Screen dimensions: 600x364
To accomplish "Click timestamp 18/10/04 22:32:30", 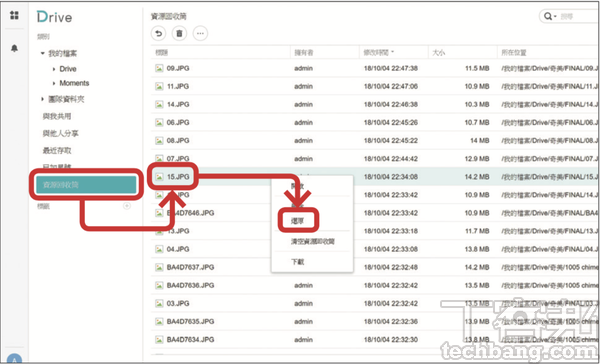I will point(390,340).
